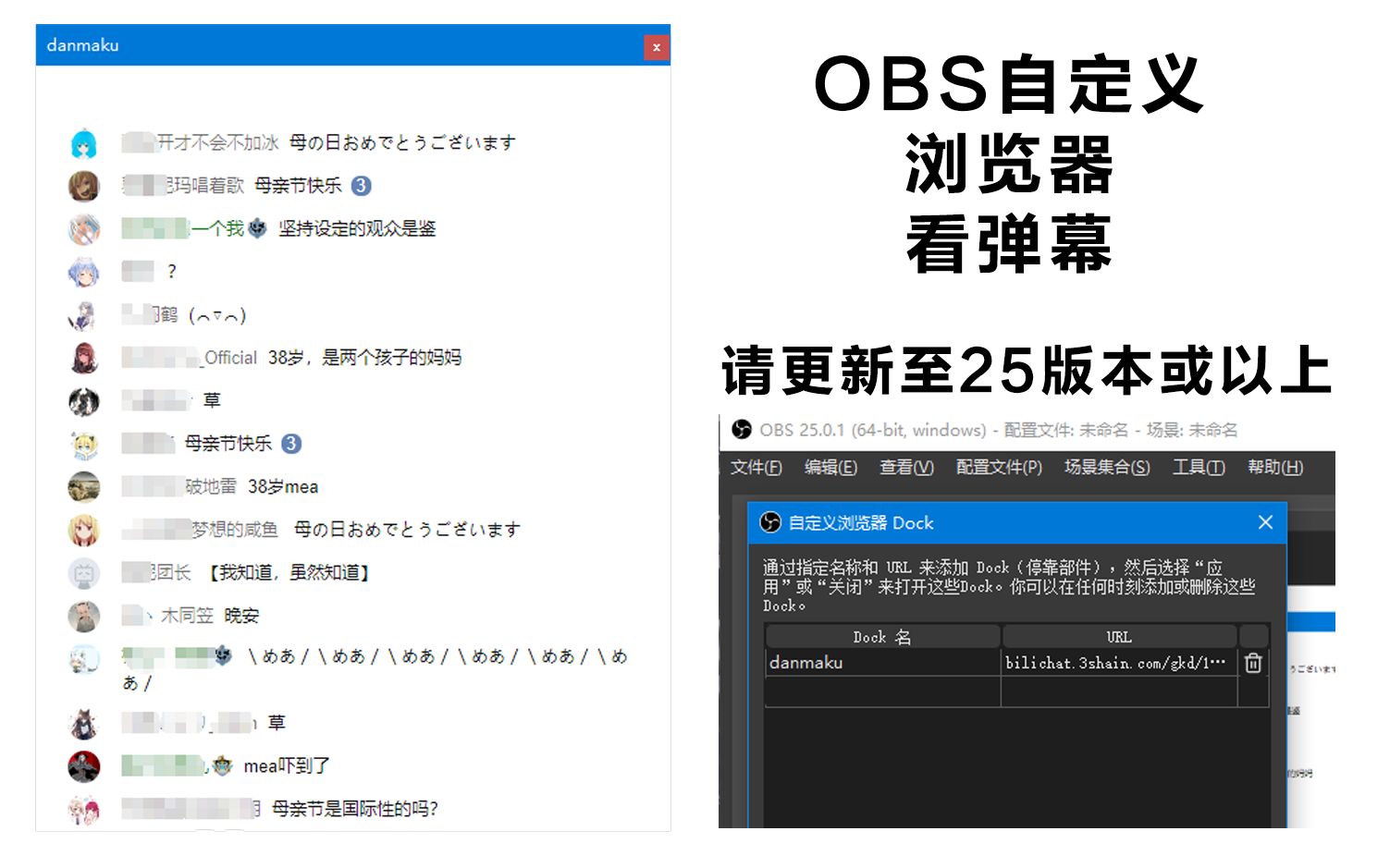Click the username 梦想的咸鱼
The width and height of the screenshot is (1390, 868).
pos(235,530)
